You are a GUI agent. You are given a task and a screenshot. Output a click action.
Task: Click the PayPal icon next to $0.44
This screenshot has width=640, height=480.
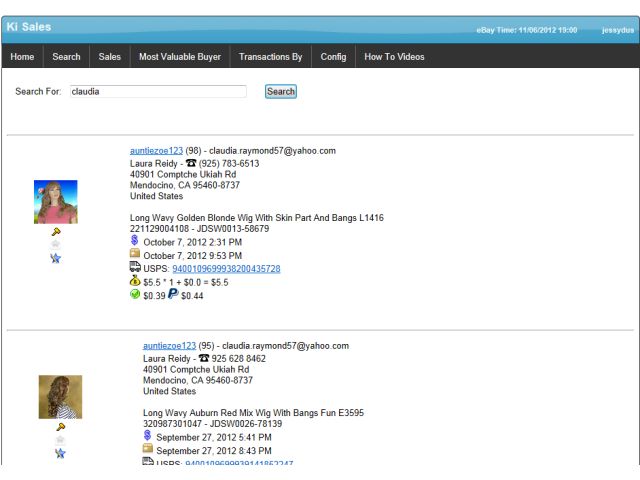coord(173,293)
